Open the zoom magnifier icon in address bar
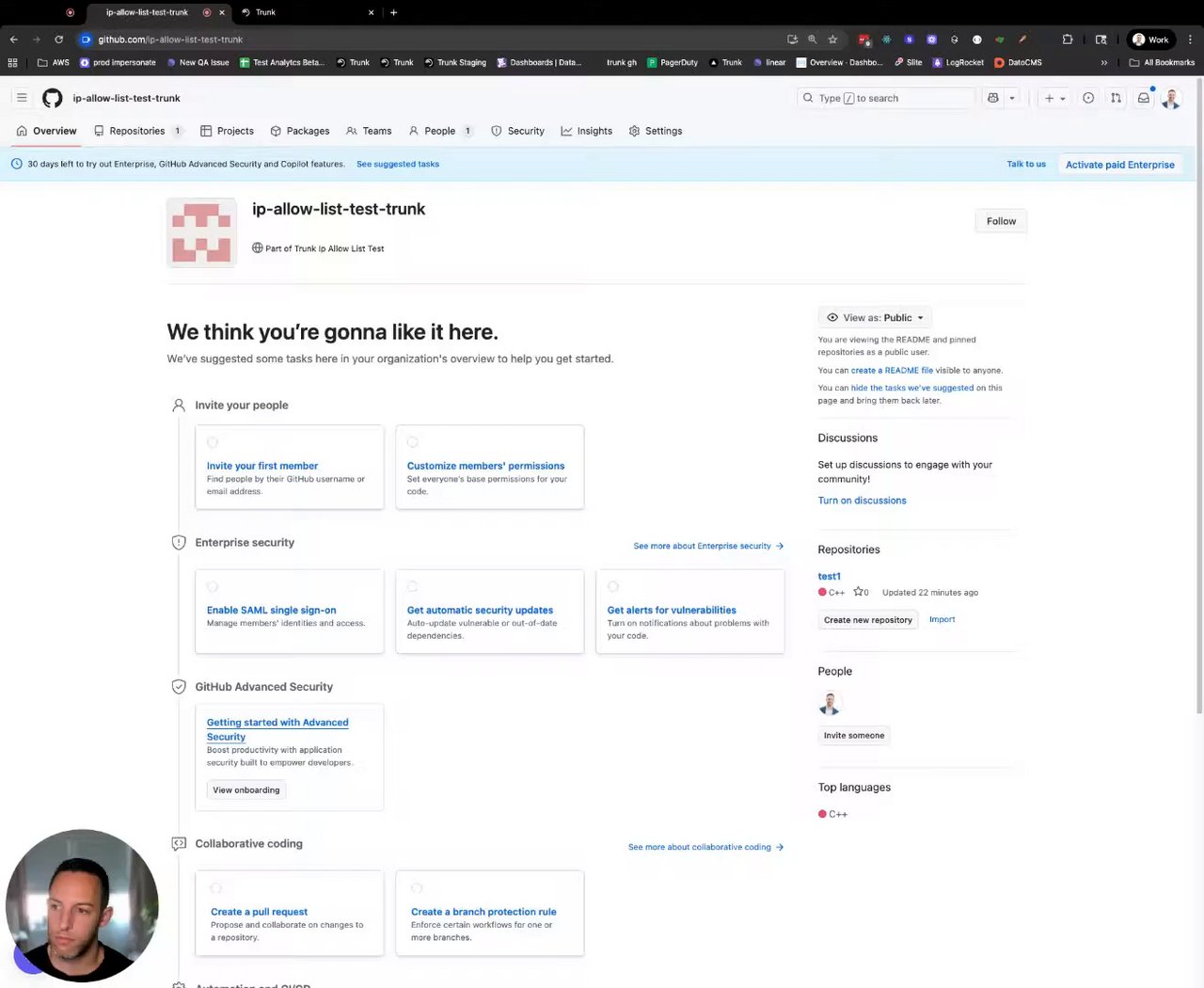Screen dimensions: 1204x988 click(813, 40)
